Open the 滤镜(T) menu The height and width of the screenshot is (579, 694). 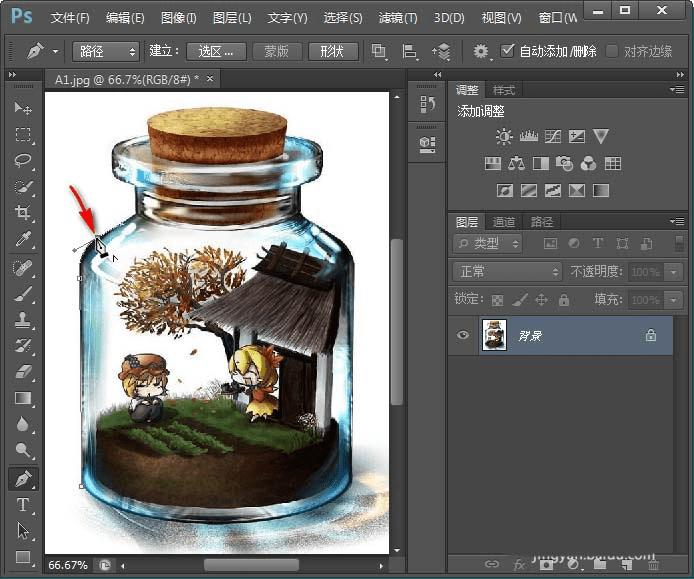(x=398, y=18)
